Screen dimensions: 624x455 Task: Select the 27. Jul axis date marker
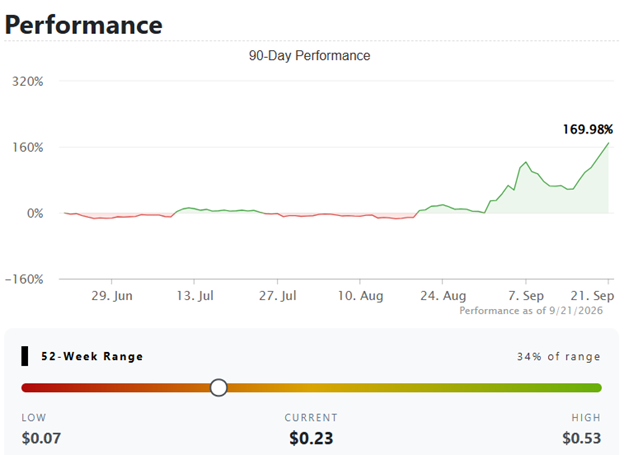(277, 296)
